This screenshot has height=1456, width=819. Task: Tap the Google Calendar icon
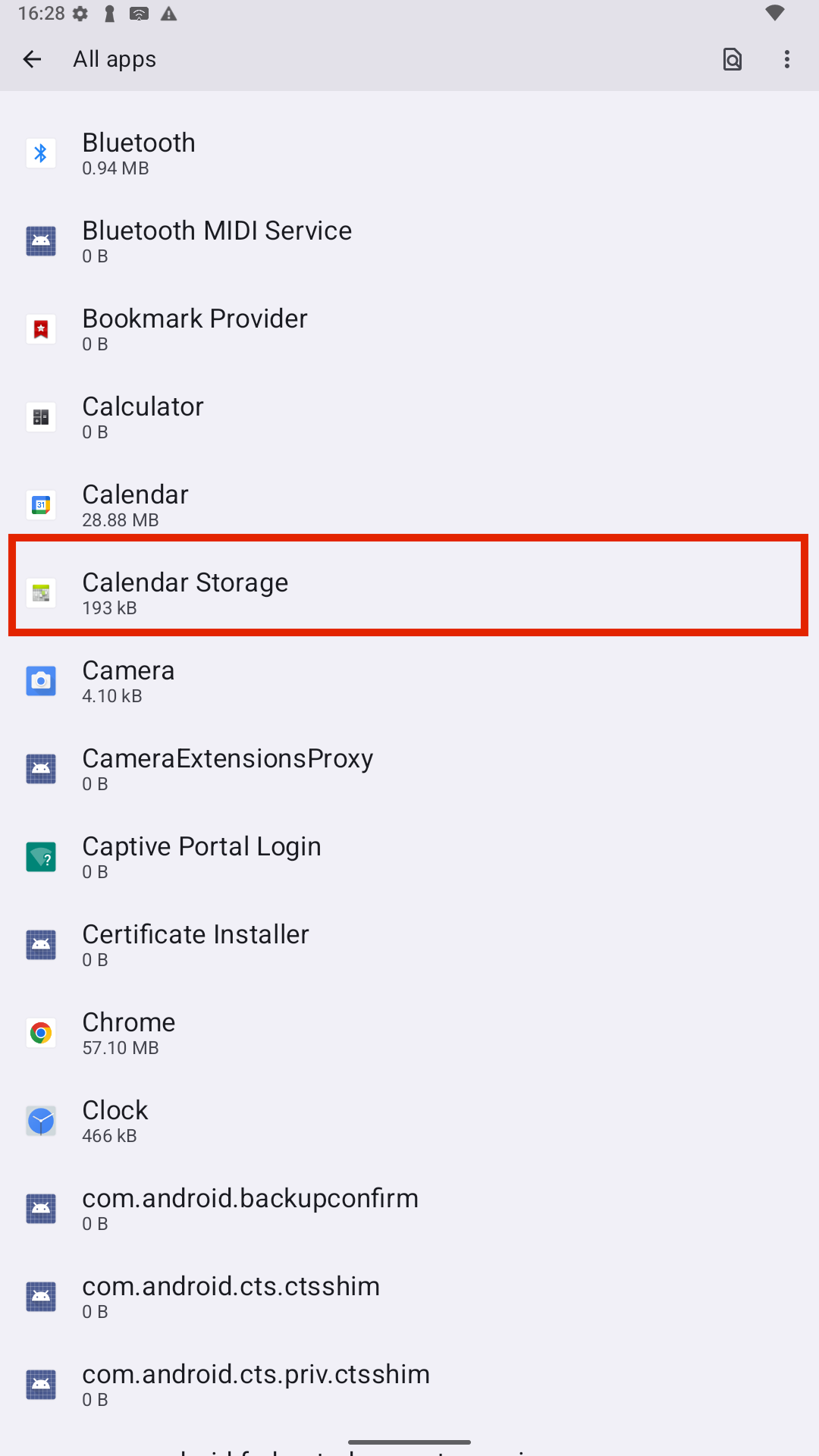(x=41, y=505)
